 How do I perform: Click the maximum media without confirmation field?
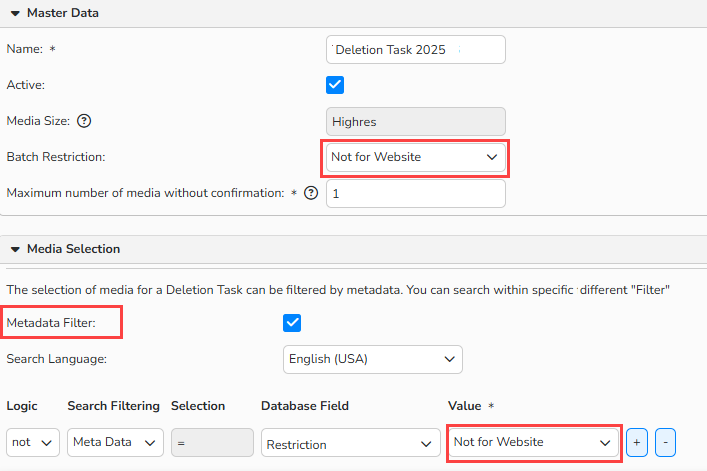coord(415,193)
